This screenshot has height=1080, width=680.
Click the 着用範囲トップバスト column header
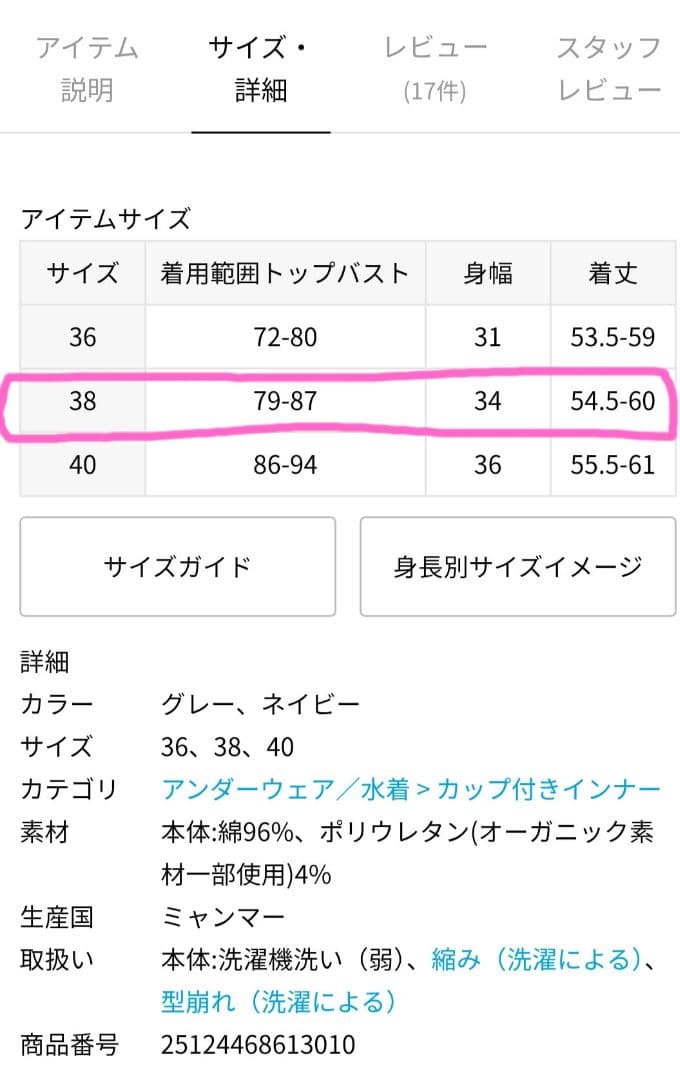(x=283, y=273)
